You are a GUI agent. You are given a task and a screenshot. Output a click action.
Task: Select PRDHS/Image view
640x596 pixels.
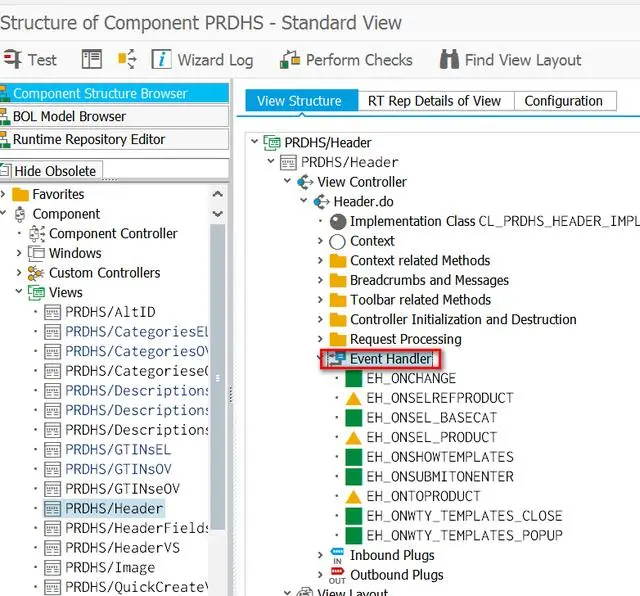pyautogui.click(x=110, y=567)
